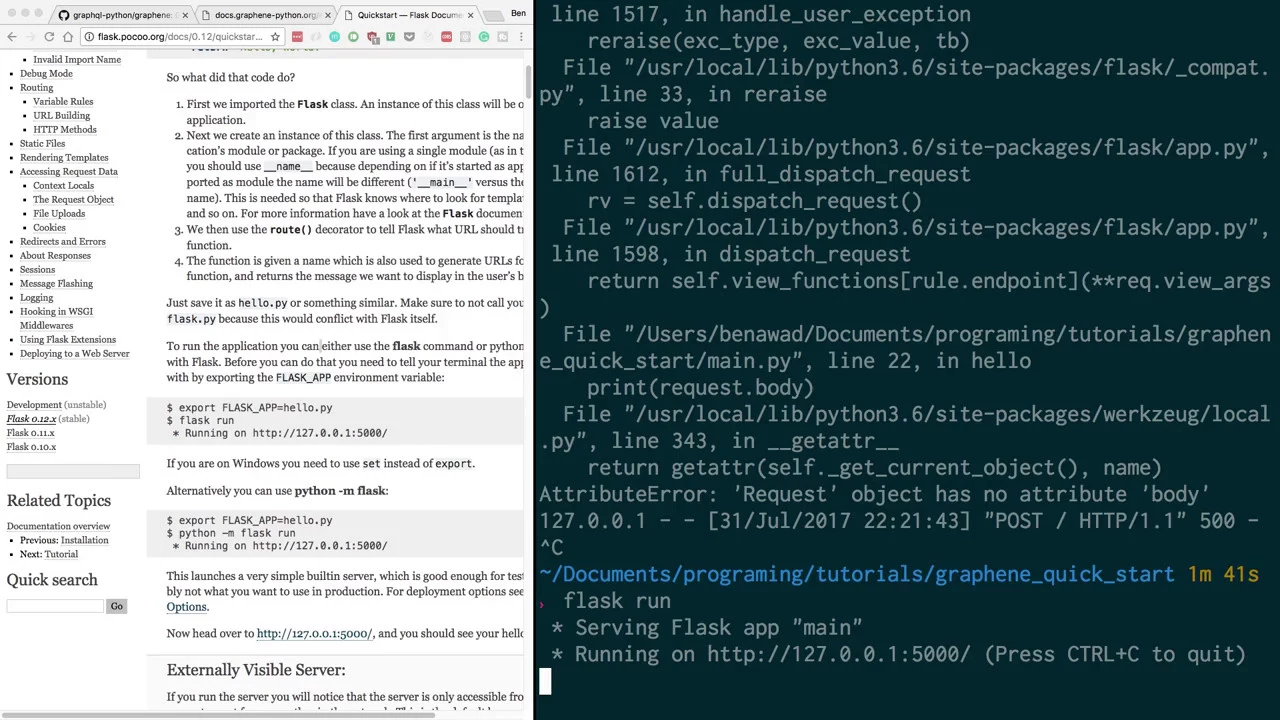Switch docs to Flask 0.11.x
The height and width of the screenshot is (720, 1280).
tap(31, 433)
